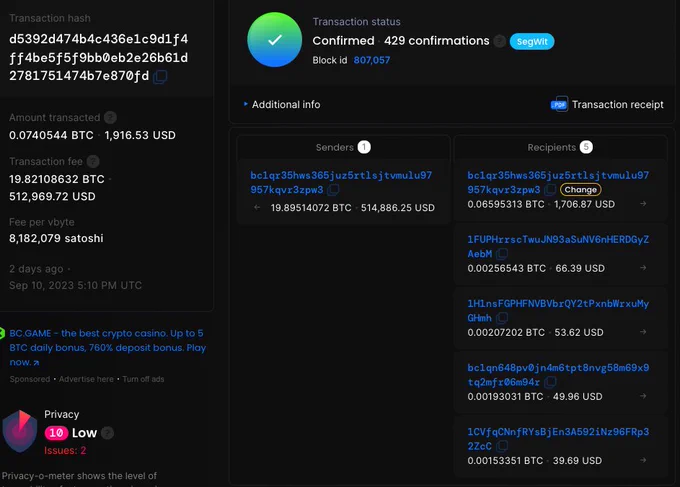Follow arrow for 0.00153351 BTC output
This screenshot has height=487, width=680.
tap(643, 460)
